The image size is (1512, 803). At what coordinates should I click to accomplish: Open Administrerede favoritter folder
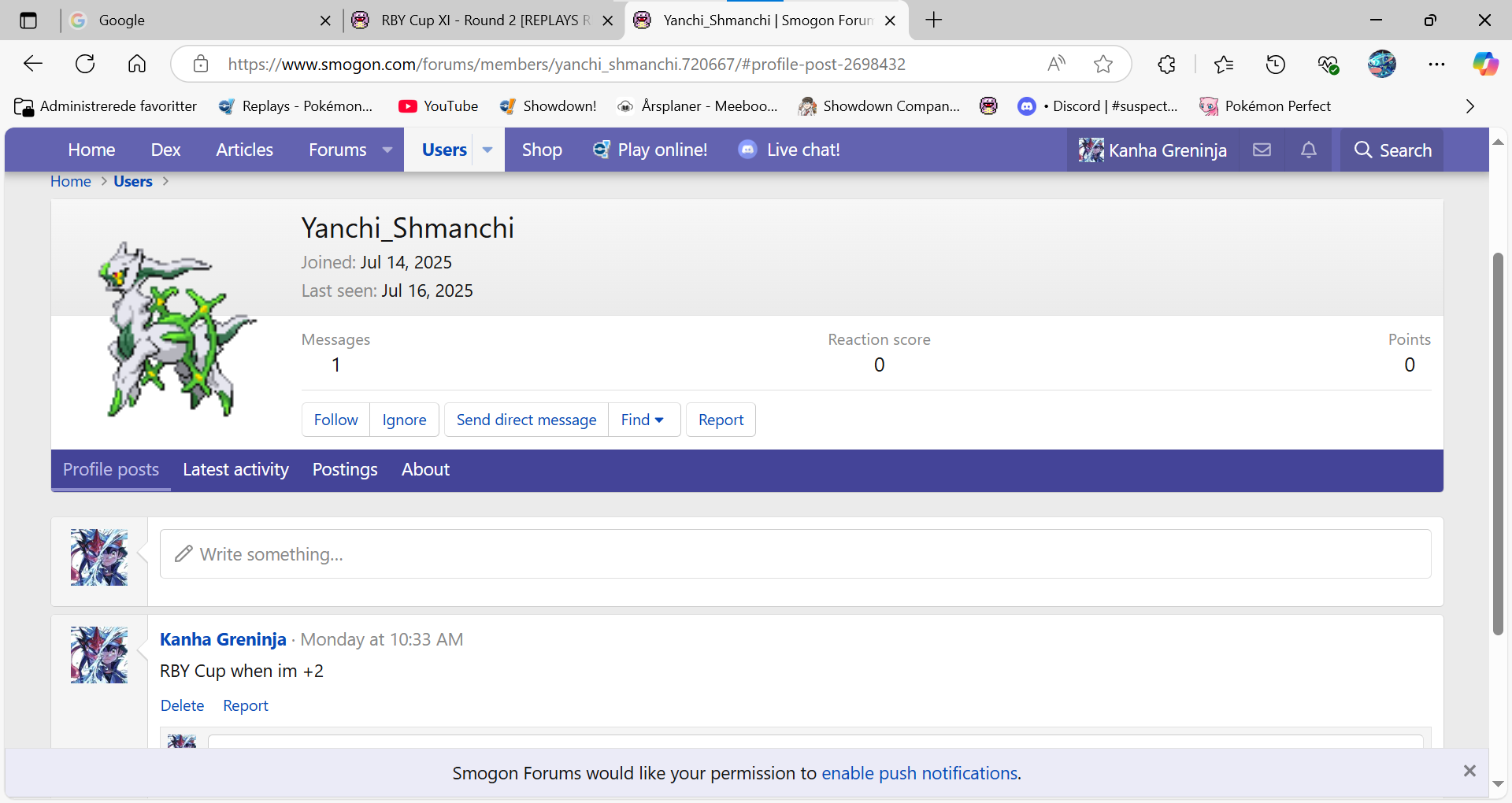click(x=106, y=106)
